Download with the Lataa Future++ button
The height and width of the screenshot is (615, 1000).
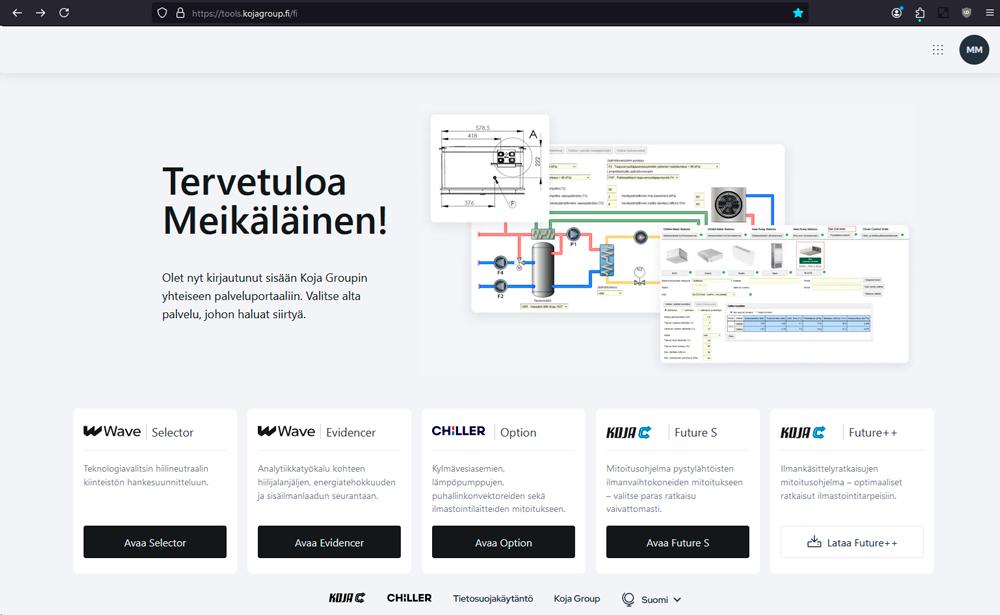point(852,542)
